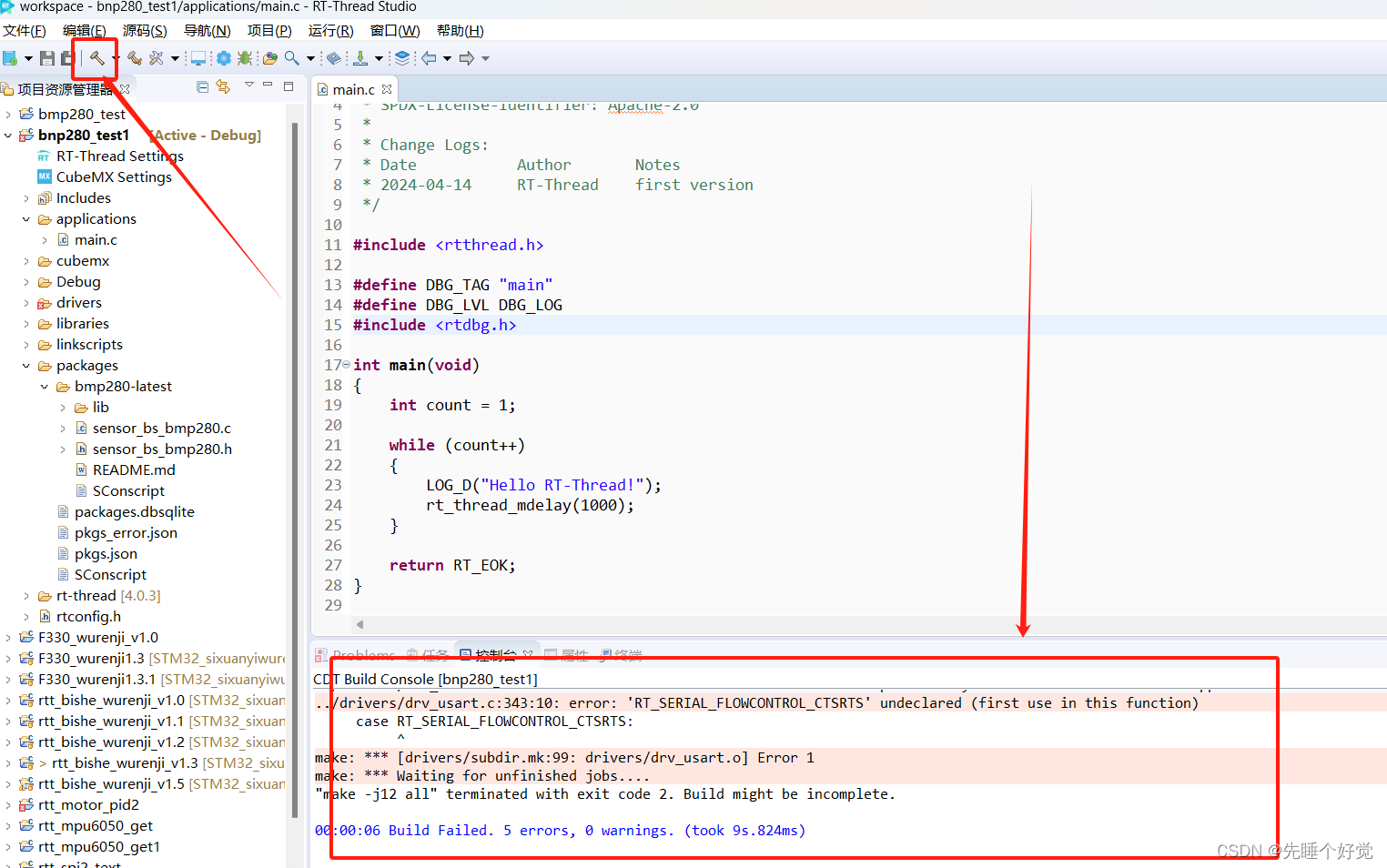Expand the Debug folder
Screen dimensions: 1387x868
tap(26, 281)
